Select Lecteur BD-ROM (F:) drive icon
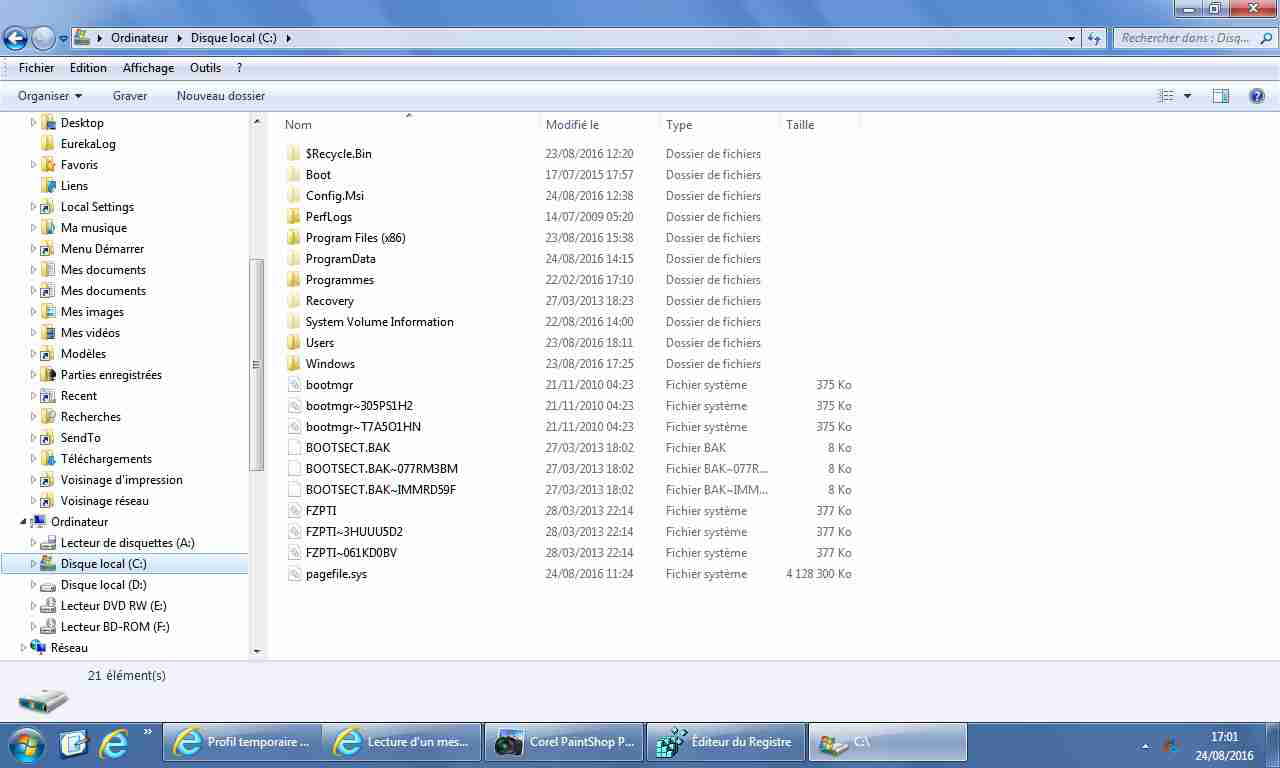This screenshot has height=768, width=1280. click(48, 626)
